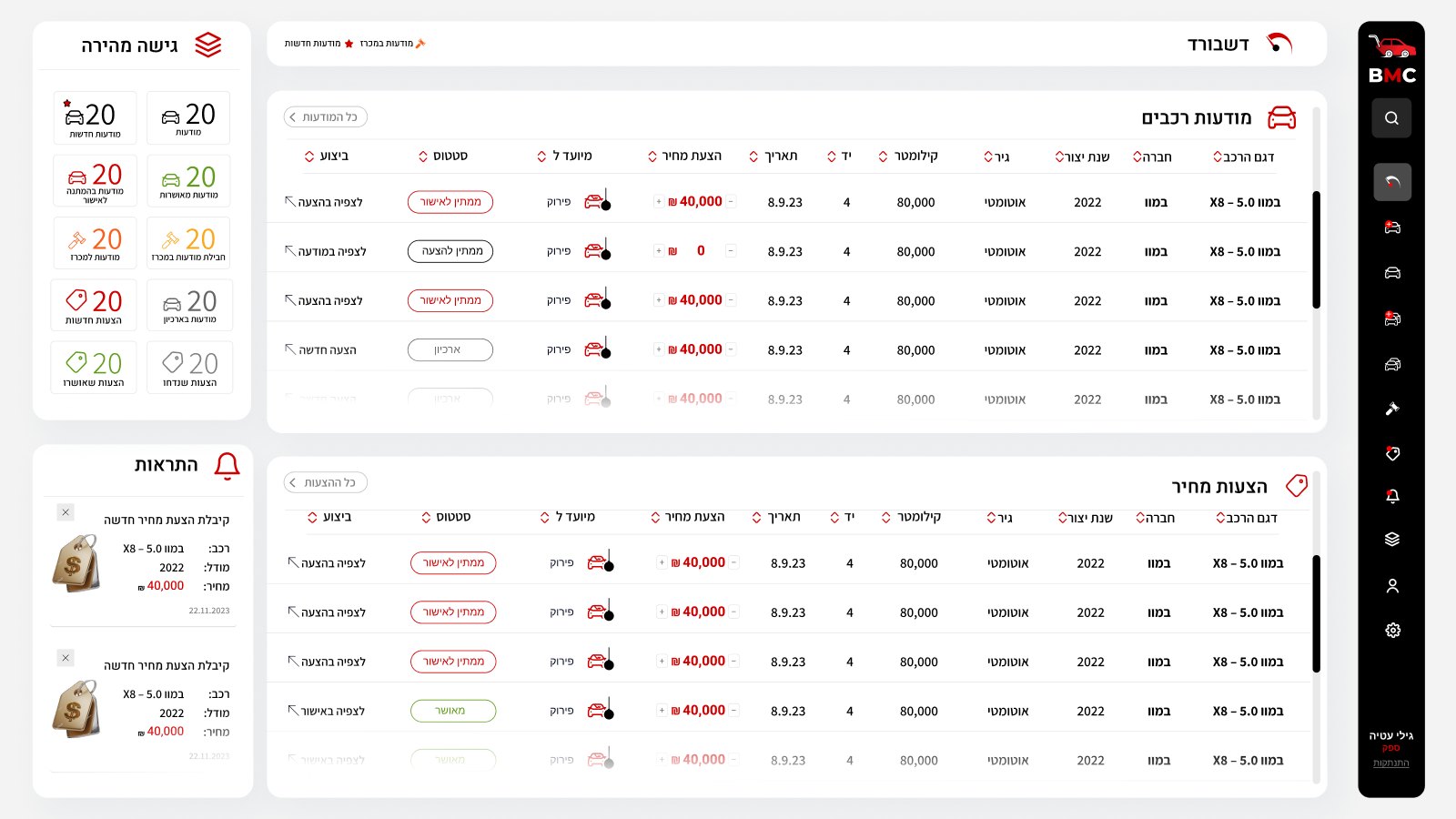1456x819 pixels.
Task: Dismiss the second price offer notification
Action: pyautogui.click(x=66, y=658)
